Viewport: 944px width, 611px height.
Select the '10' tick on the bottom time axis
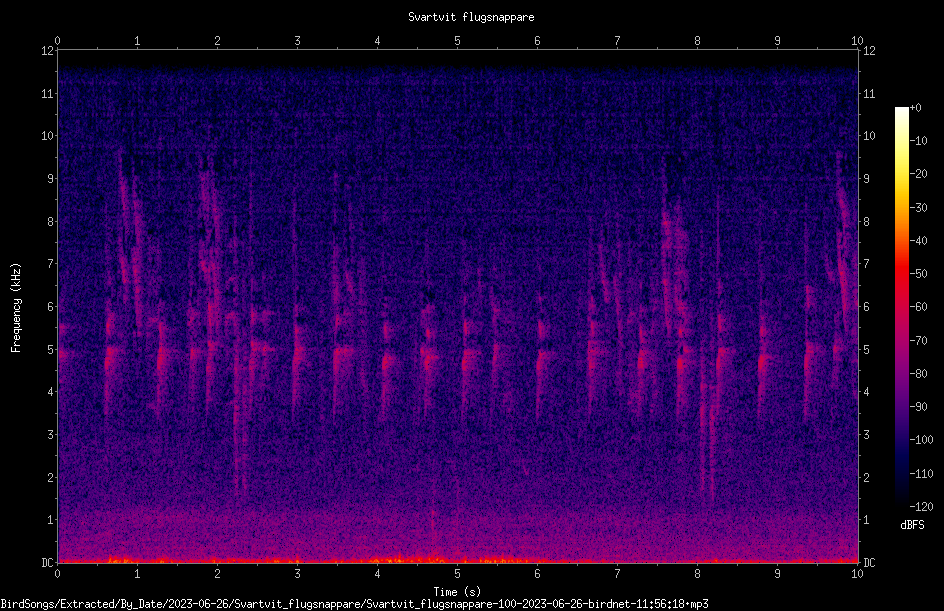[x=857, y=574]
